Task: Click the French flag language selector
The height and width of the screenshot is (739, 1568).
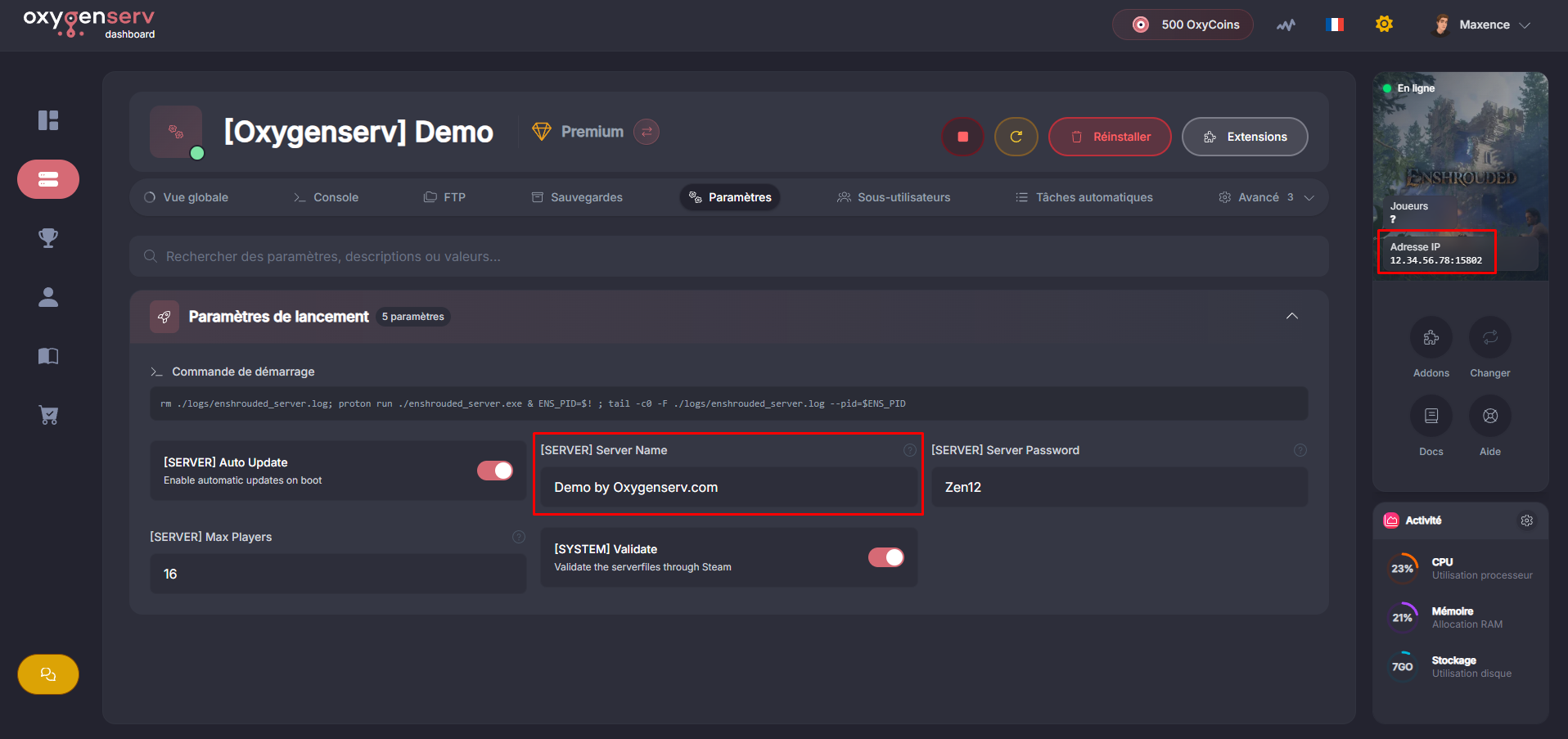Action: tap(1334, 25)
